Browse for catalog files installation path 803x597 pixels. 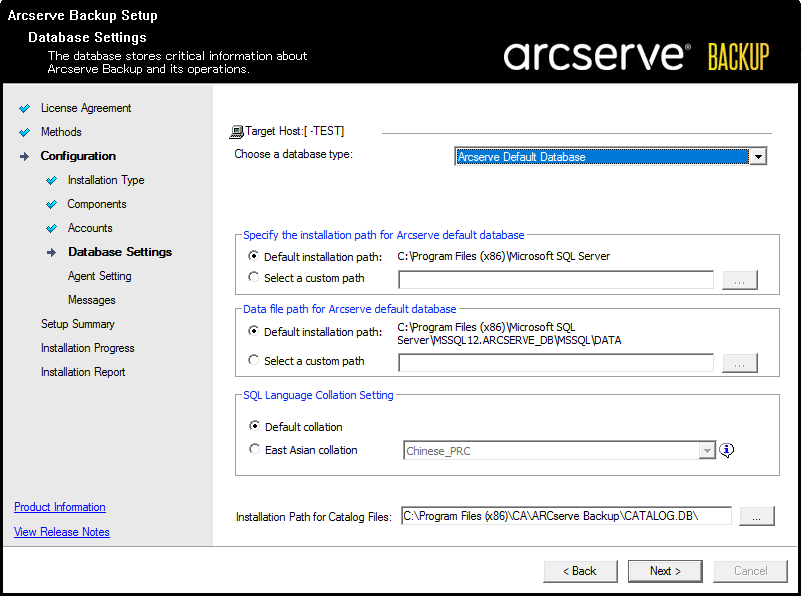pos(756,516)
